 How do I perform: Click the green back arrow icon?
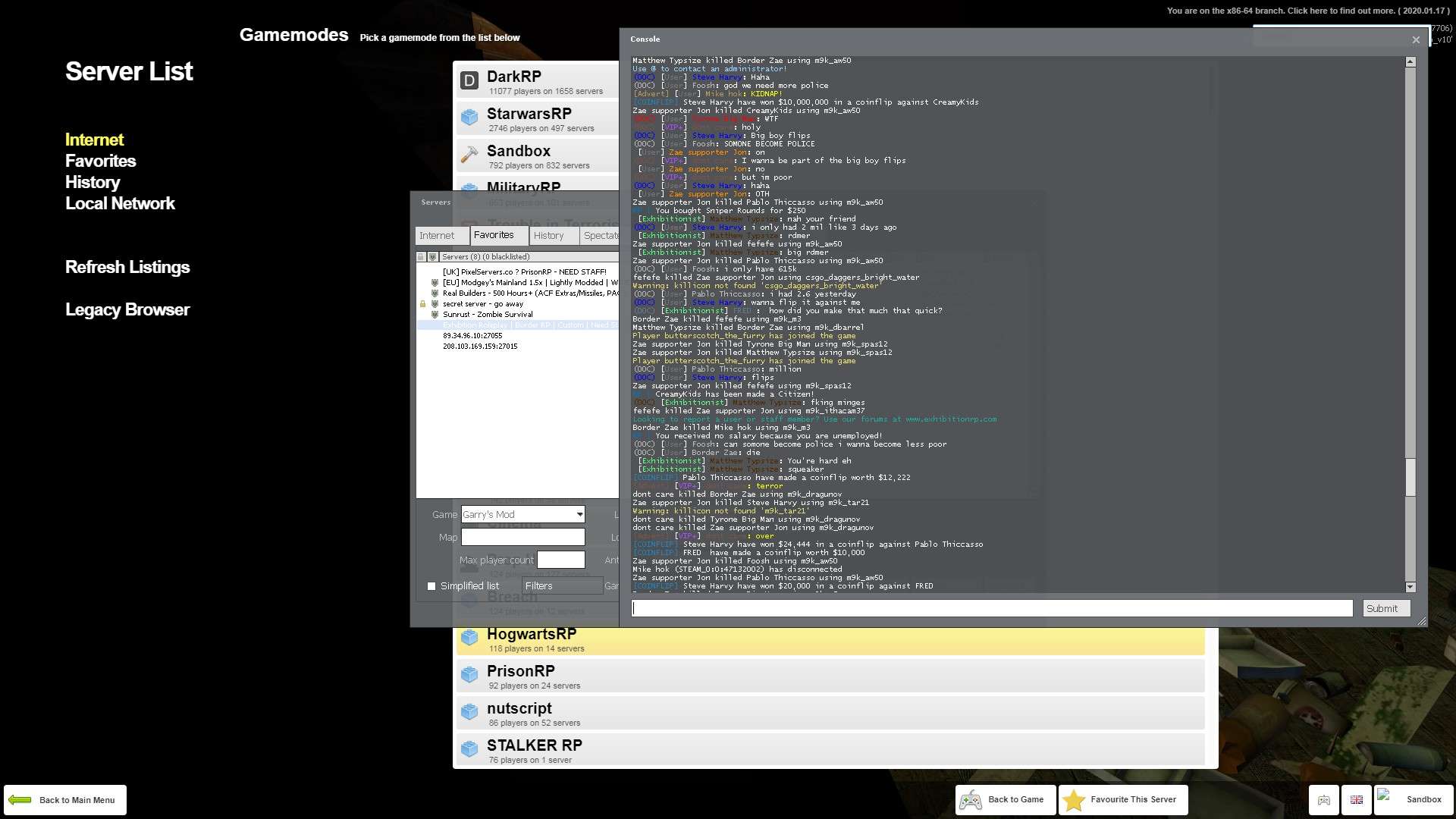click(x=20, y=800)
